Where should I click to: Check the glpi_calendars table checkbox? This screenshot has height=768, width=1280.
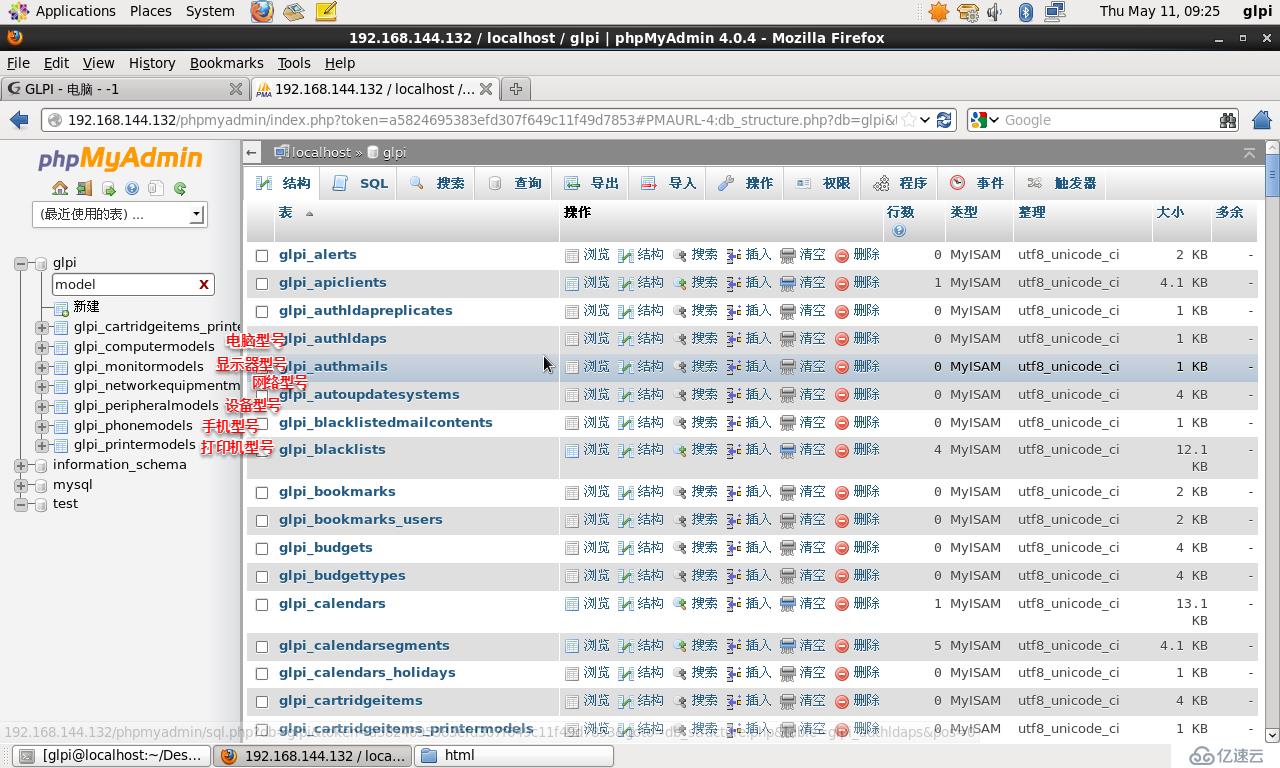(262, 605)
